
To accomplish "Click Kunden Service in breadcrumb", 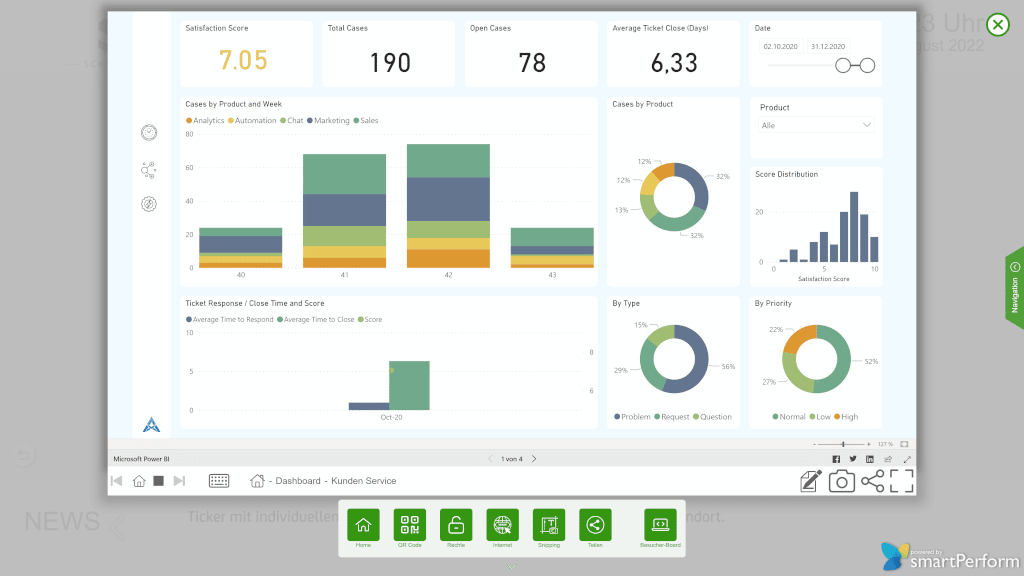I will (364, 481).
